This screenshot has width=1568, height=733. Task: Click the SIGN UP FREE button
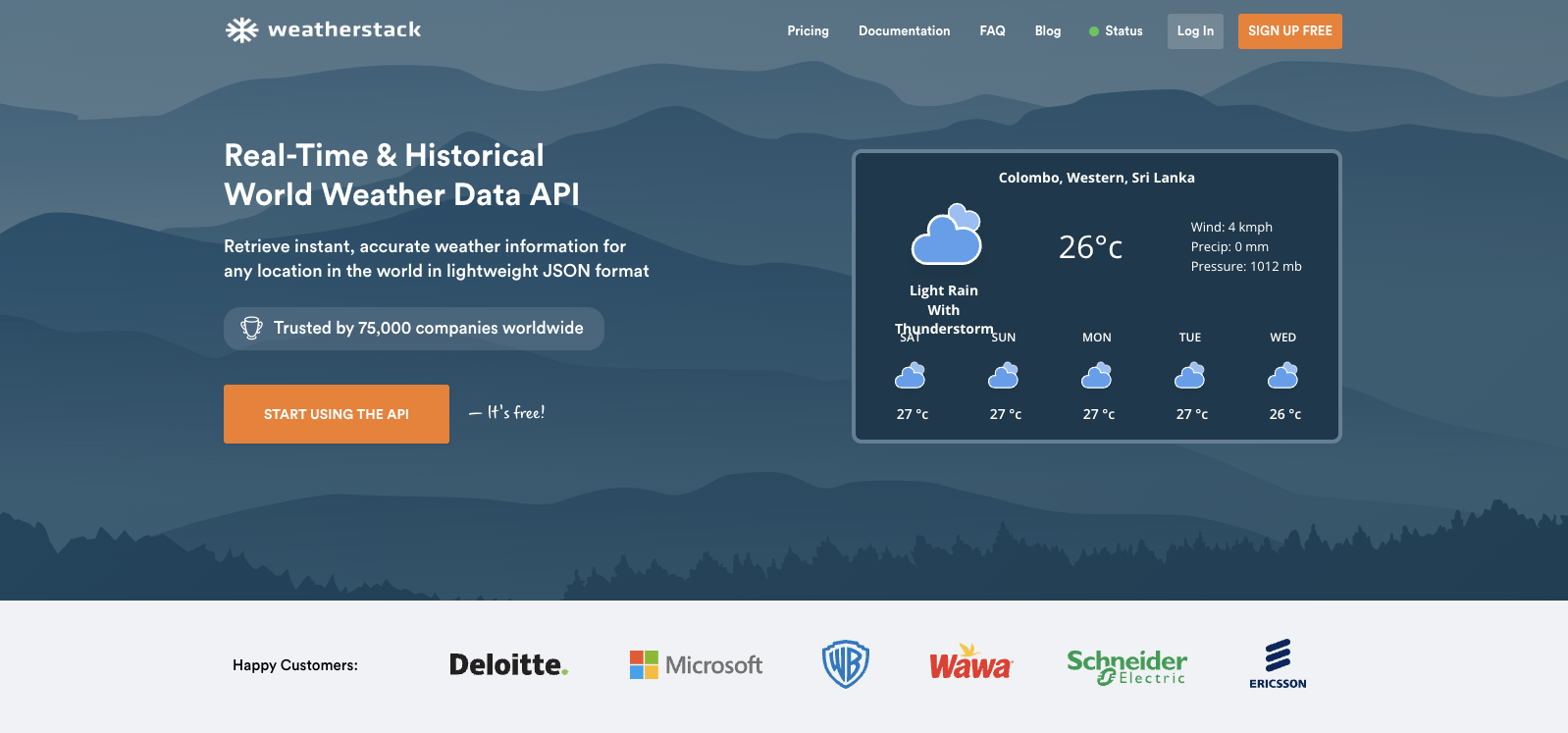[x=1289, y=31]
